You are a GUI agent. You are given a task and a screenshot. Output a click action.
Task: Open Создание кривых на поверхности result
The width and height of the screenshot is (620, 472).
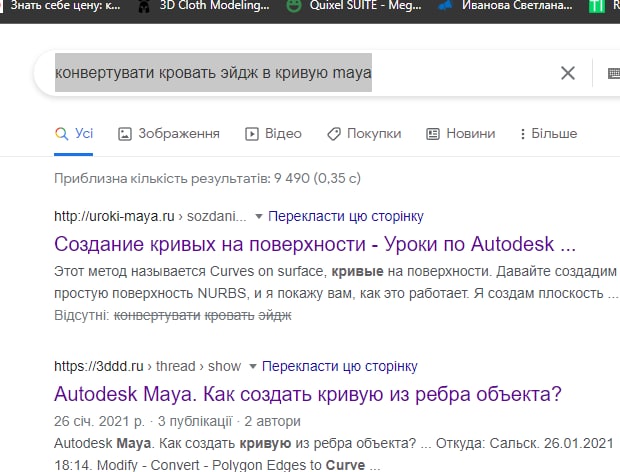(315, 244)
